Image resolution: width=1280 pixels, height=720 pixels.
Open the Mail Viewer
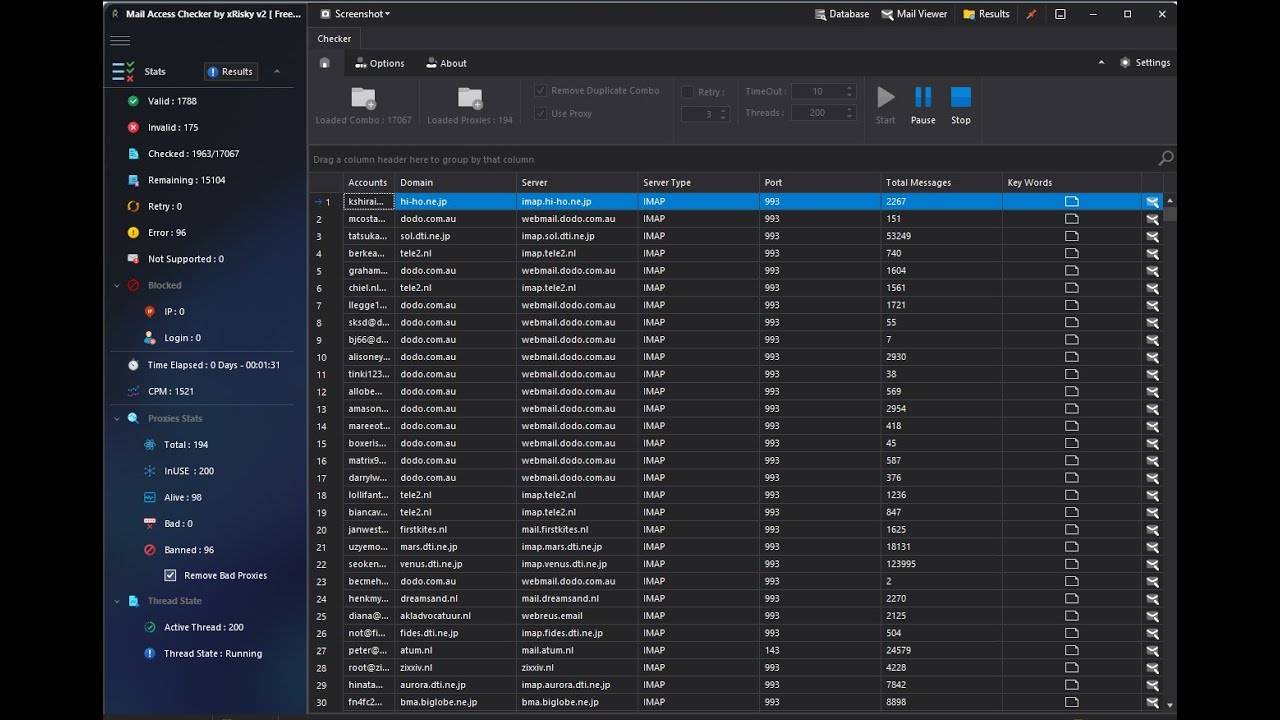point(914,14)
